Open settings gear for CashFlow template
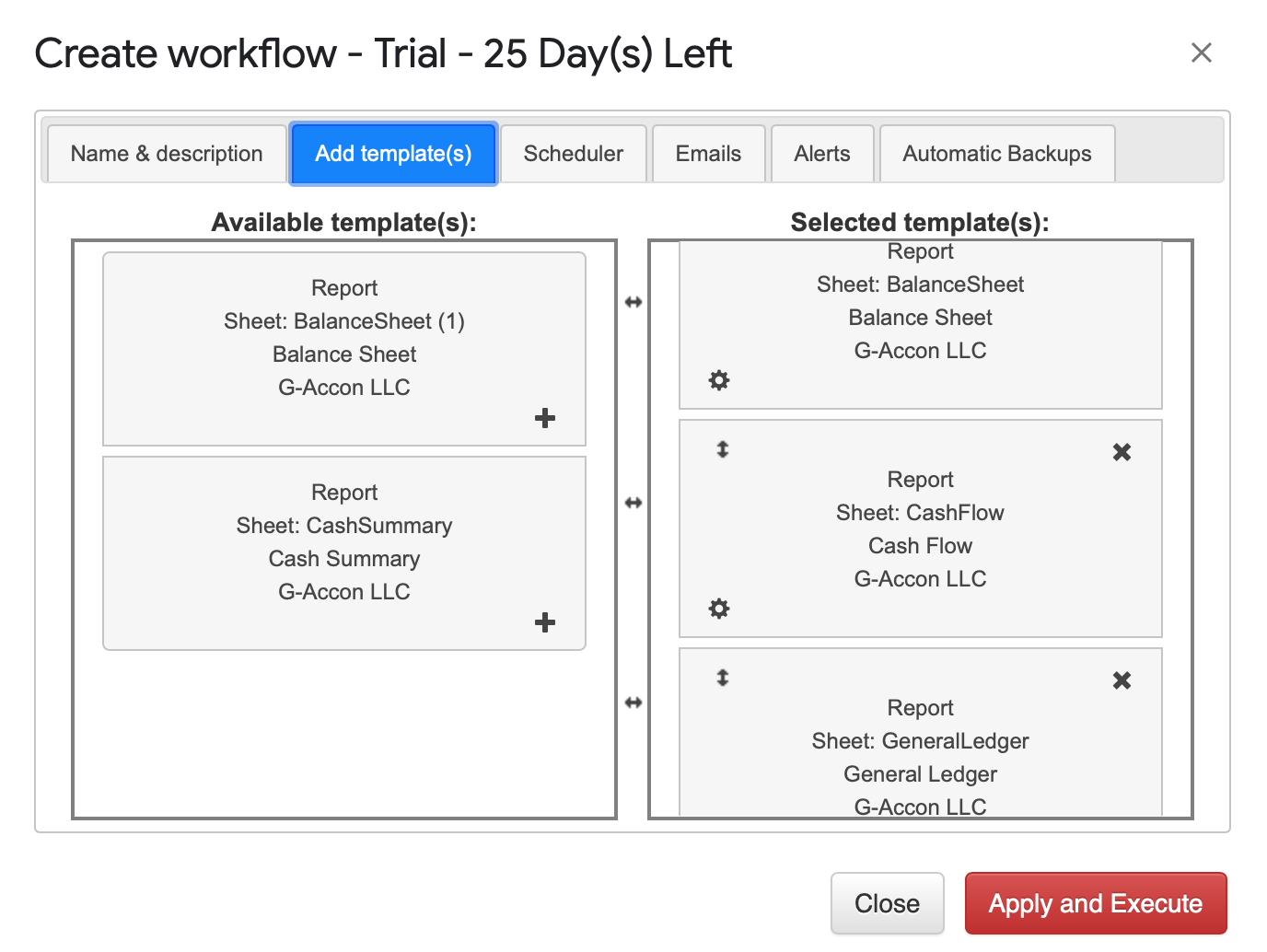 [x=719, y=609]
